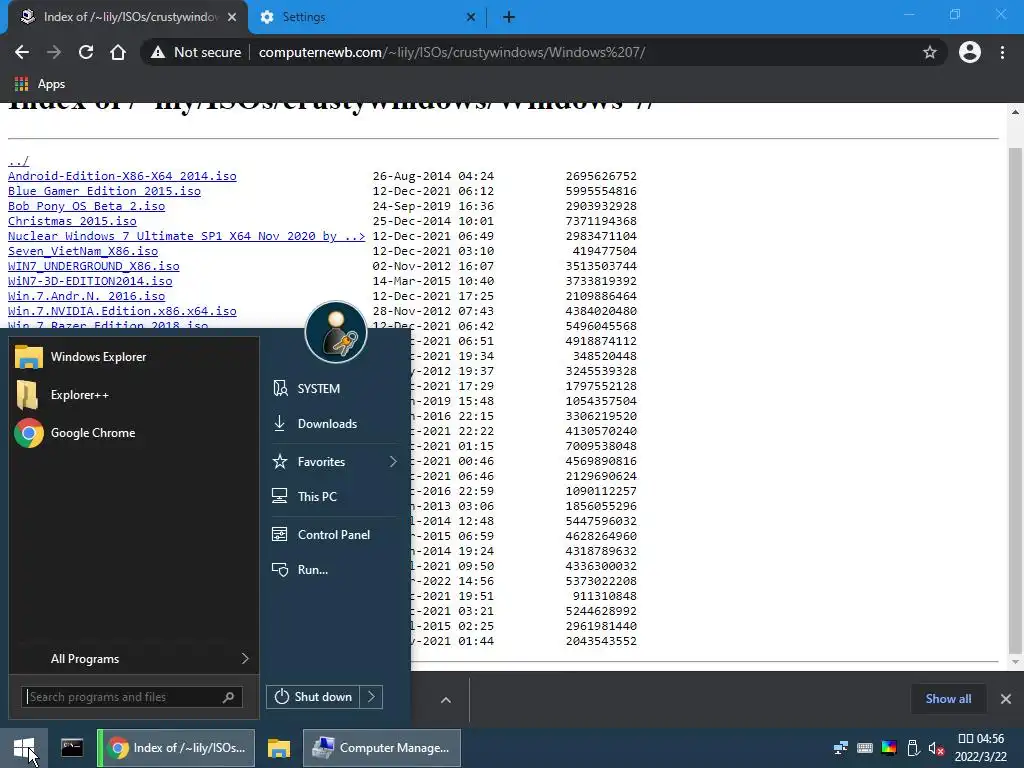This screenshot has height=768, width=1024.
Task: Switch to the Index of /~lily/ISOs tab
Action: [x=127, y=17]
